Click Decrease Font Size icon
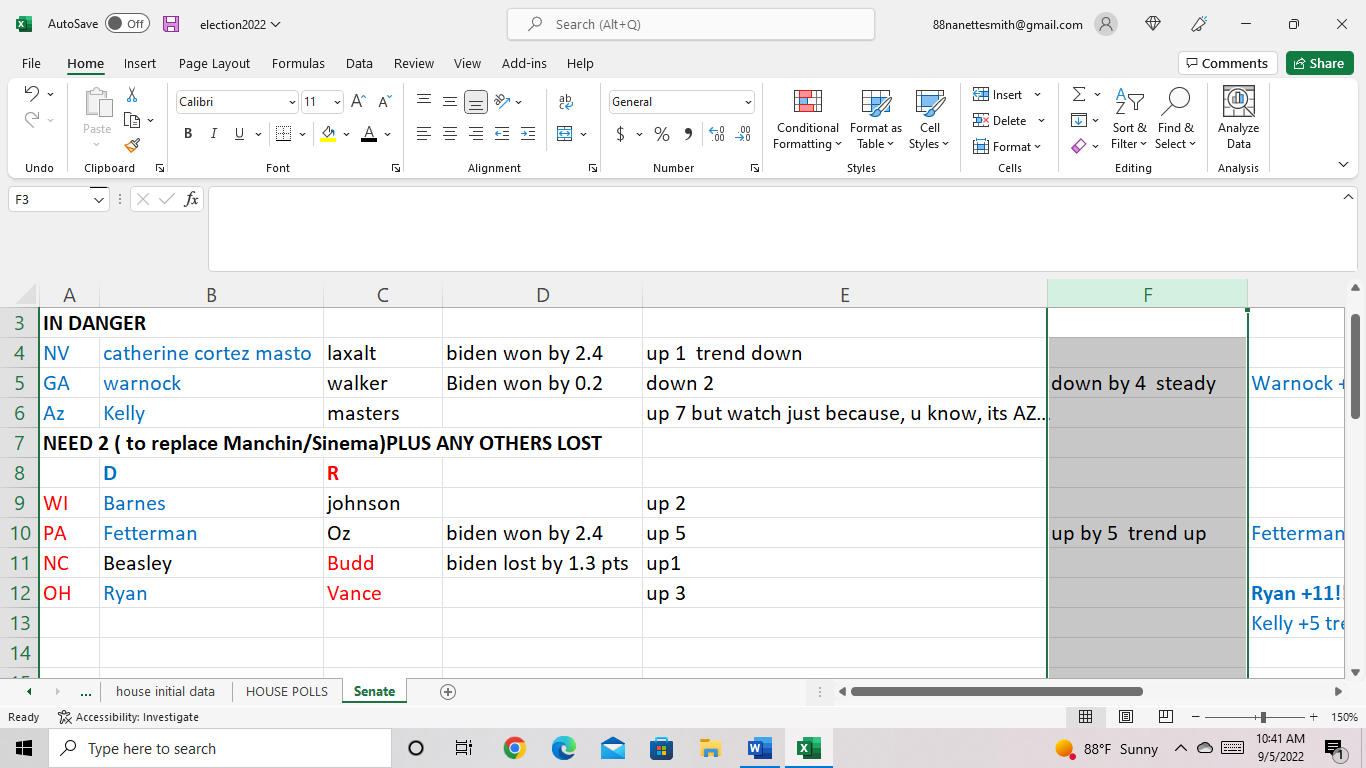 (x=385, y=102)
